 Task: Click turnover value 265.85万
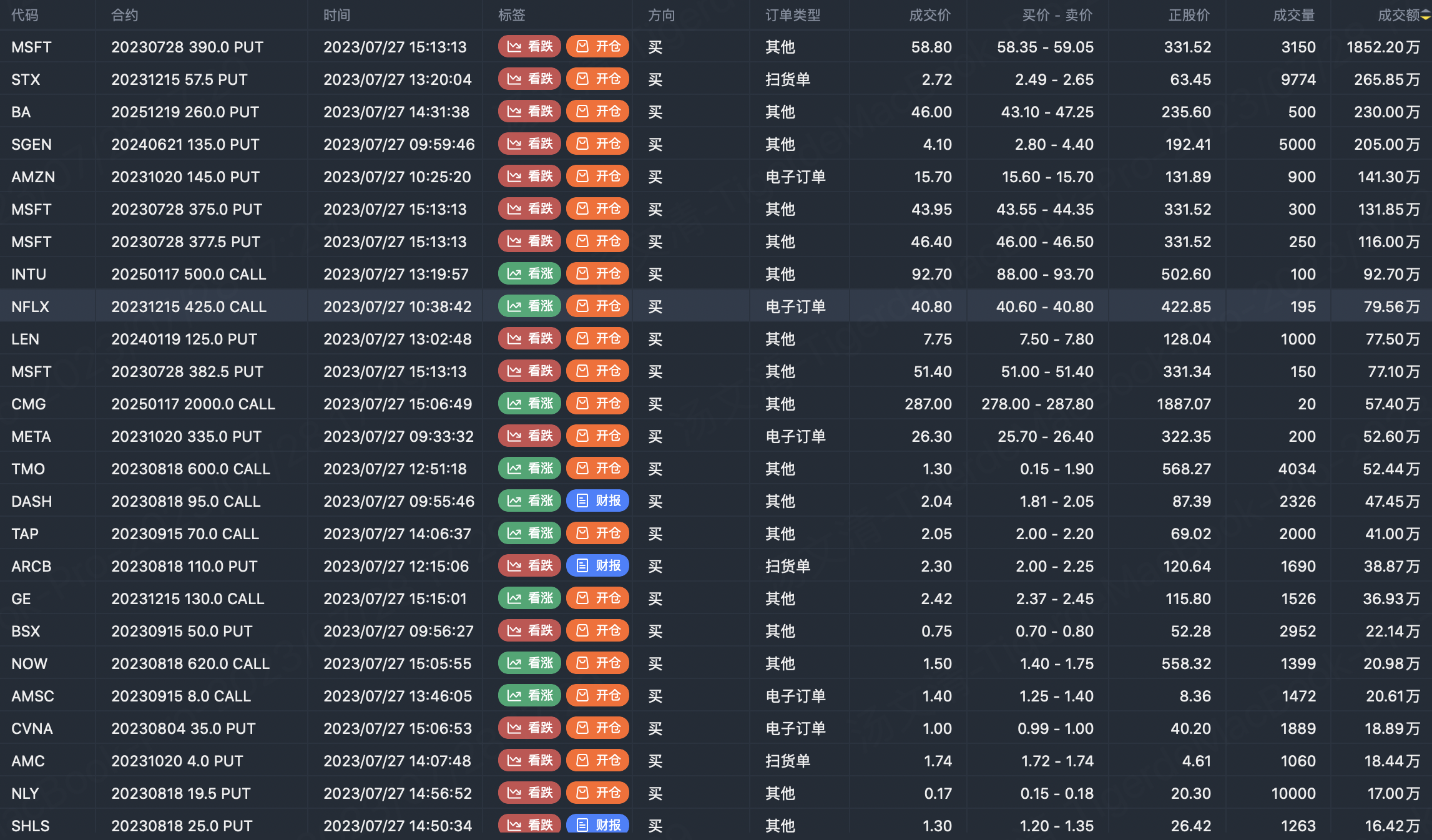(1387, 79)
